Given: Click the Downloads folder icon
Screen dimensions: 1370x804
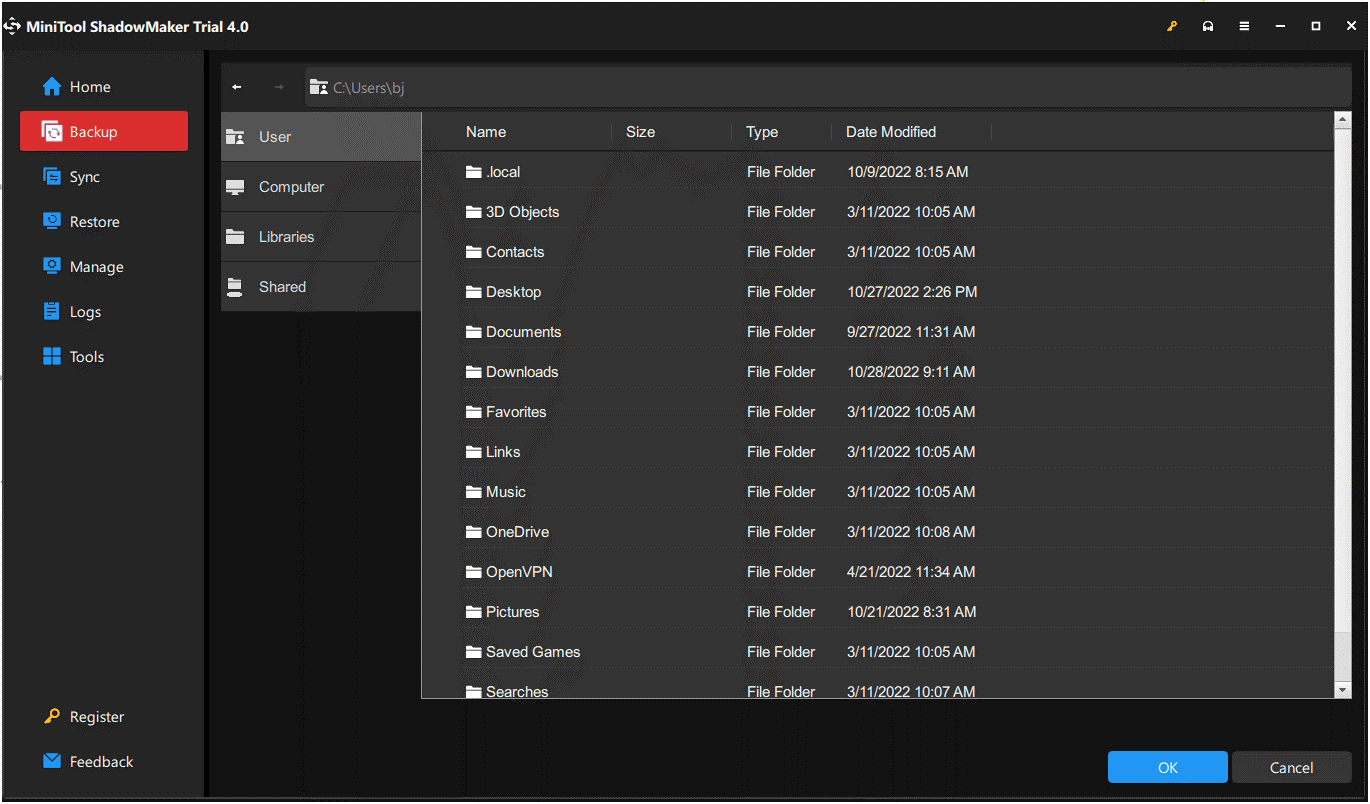Looking at the screenshot, I should click(x=474, y=372).
